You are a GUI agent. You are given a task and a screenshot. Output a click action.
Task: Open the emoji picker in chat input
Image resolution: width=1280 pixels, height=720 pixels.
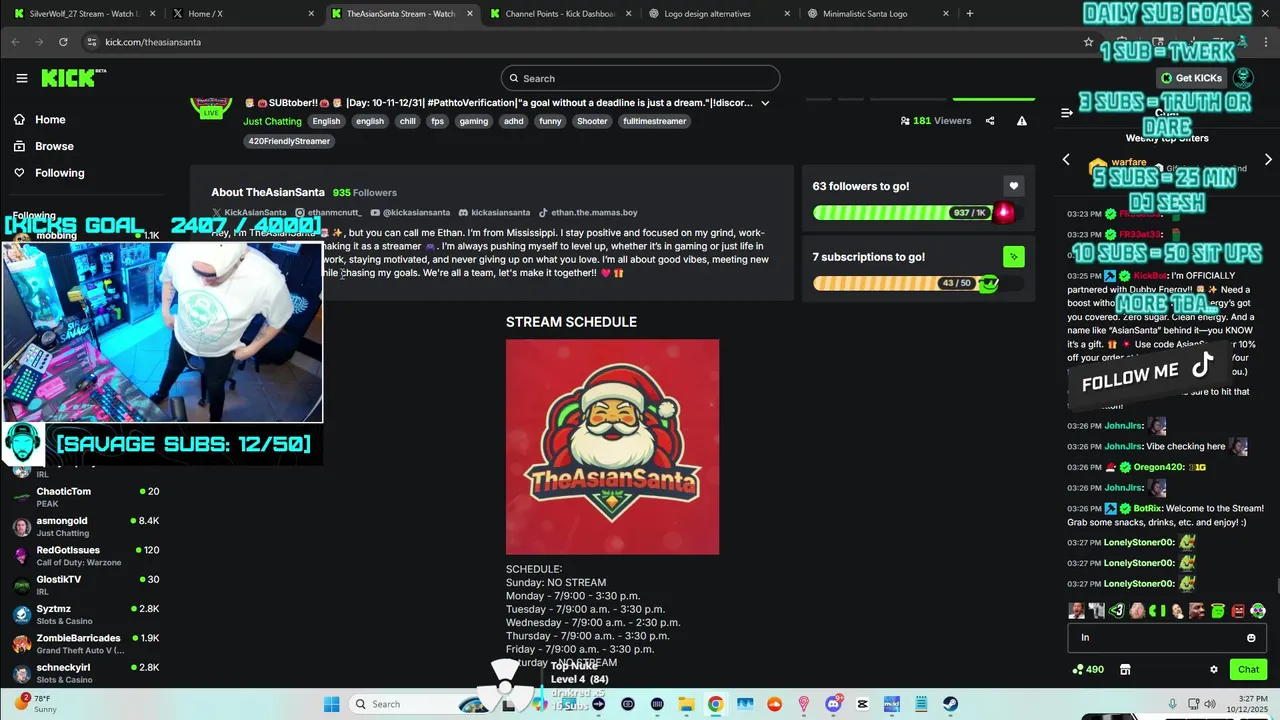click(x=1251, y=638)
